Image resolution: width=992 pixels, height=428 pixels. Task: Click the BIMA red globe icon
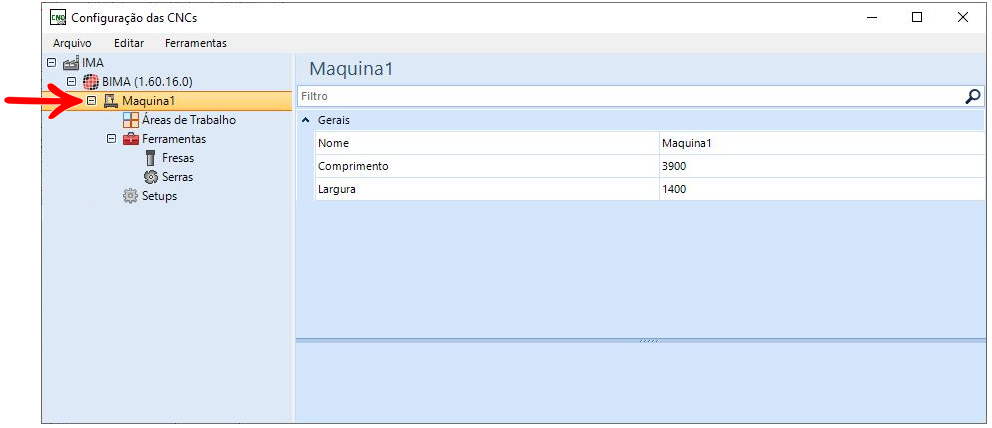pyautogui.click(x=91, y=82)
